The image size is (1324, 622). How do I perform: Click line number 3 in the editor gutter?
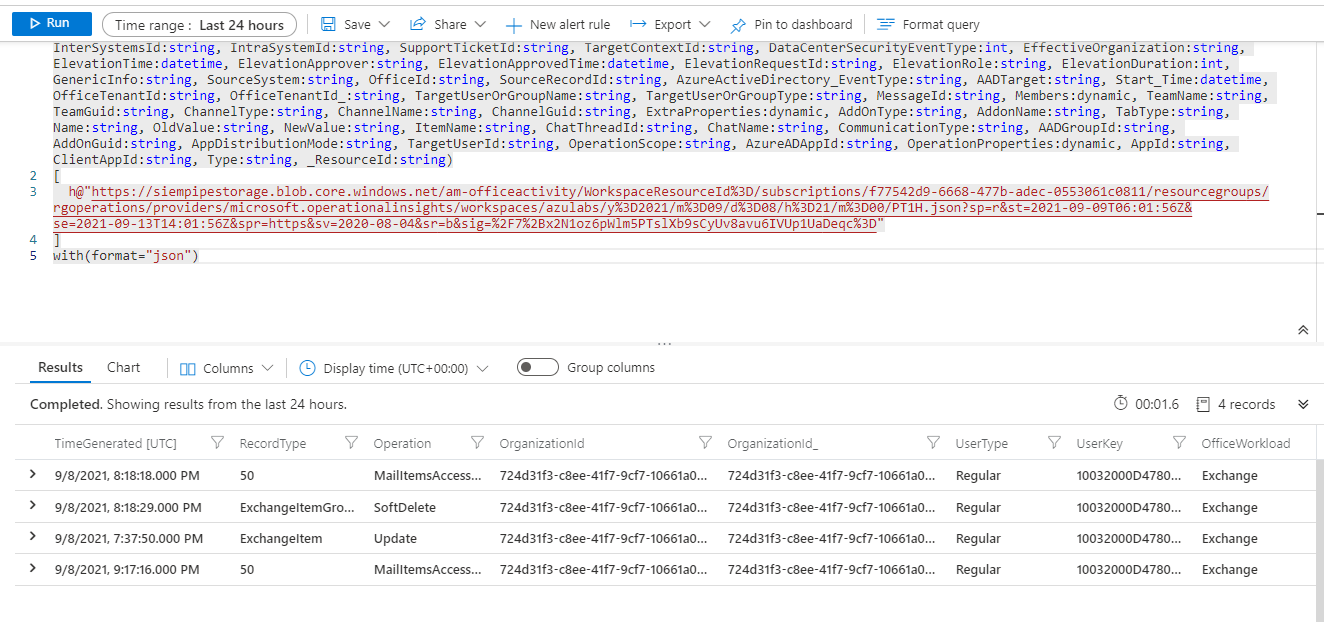pyautogui.click(x=33, y=192)
